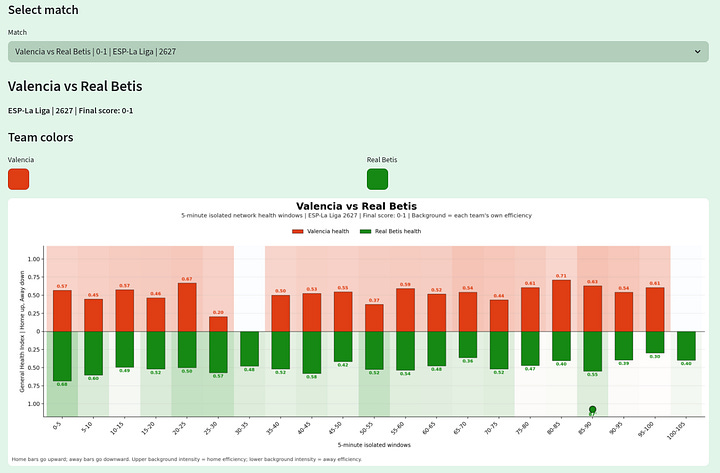Click the Real Betis health legend entry
This screenshot has width=720, height=473.
point(390,231)
